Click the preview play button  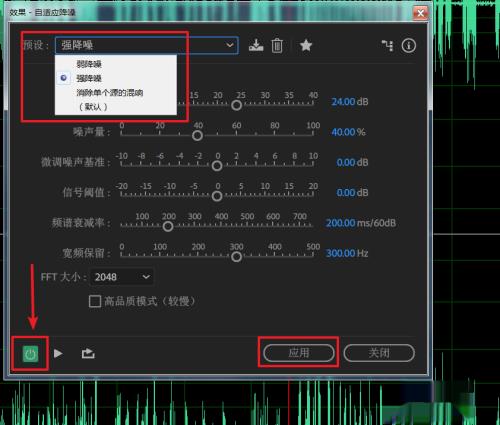tap(58, 353)
